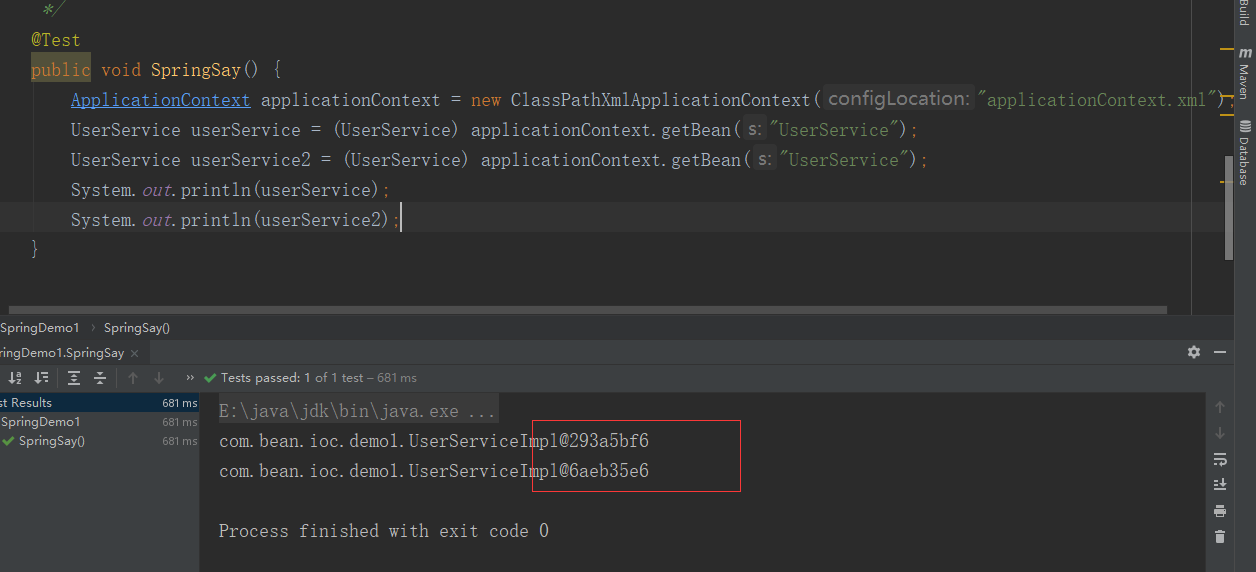Click println(userService) line
The image size is (1256, 572).
(231, 190)
